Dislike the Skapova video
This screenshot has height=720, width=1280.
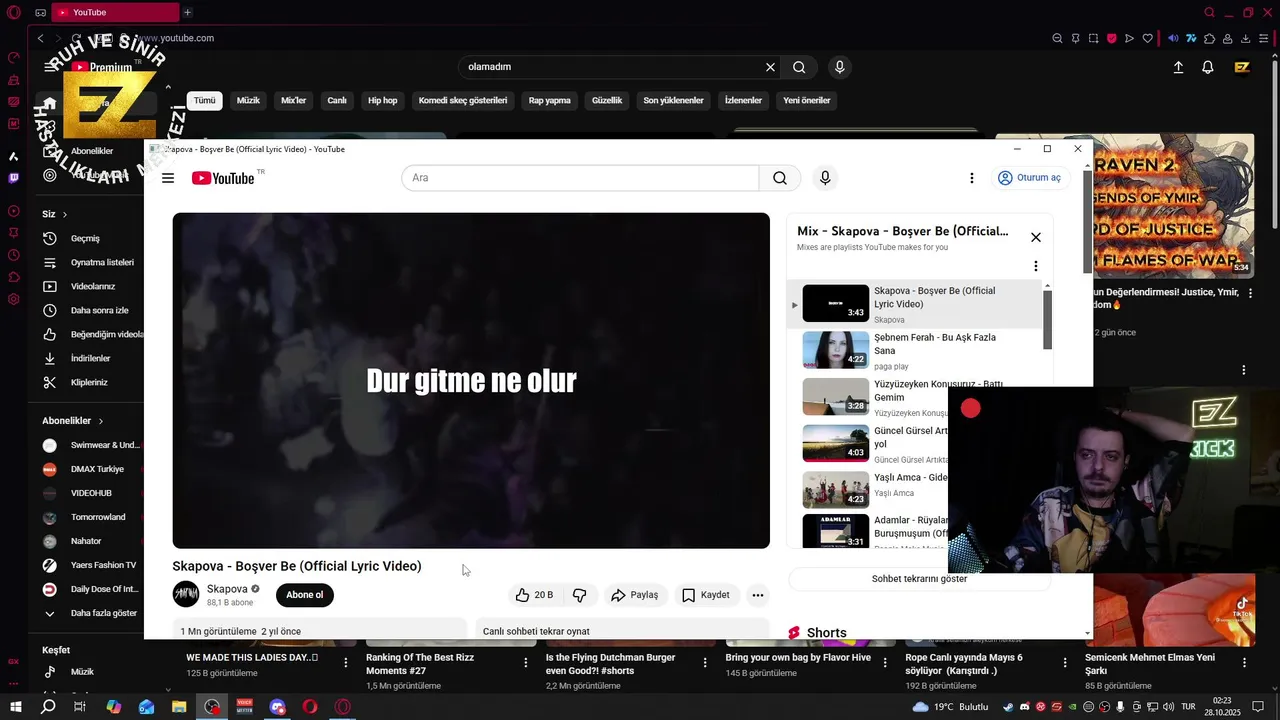point(580,595)
